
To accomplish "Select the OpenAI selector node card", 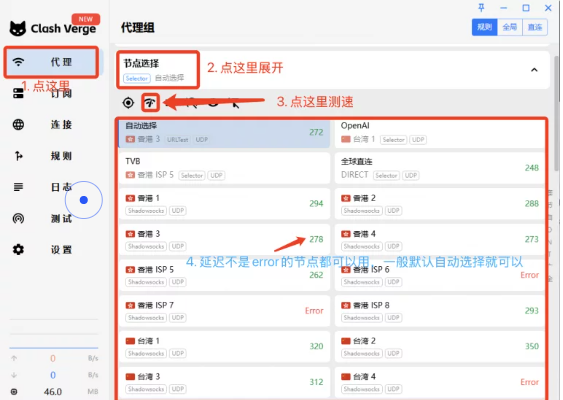I will pos(440,133).
